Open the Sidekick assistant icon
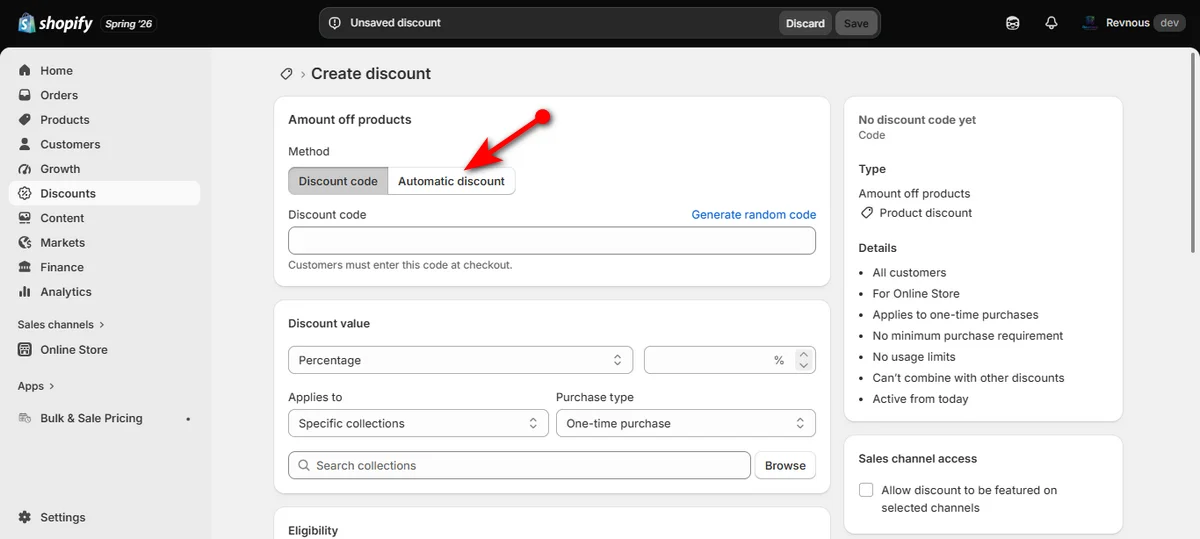This screenshot has height=539, width=1200. [x=1013, y=23]
